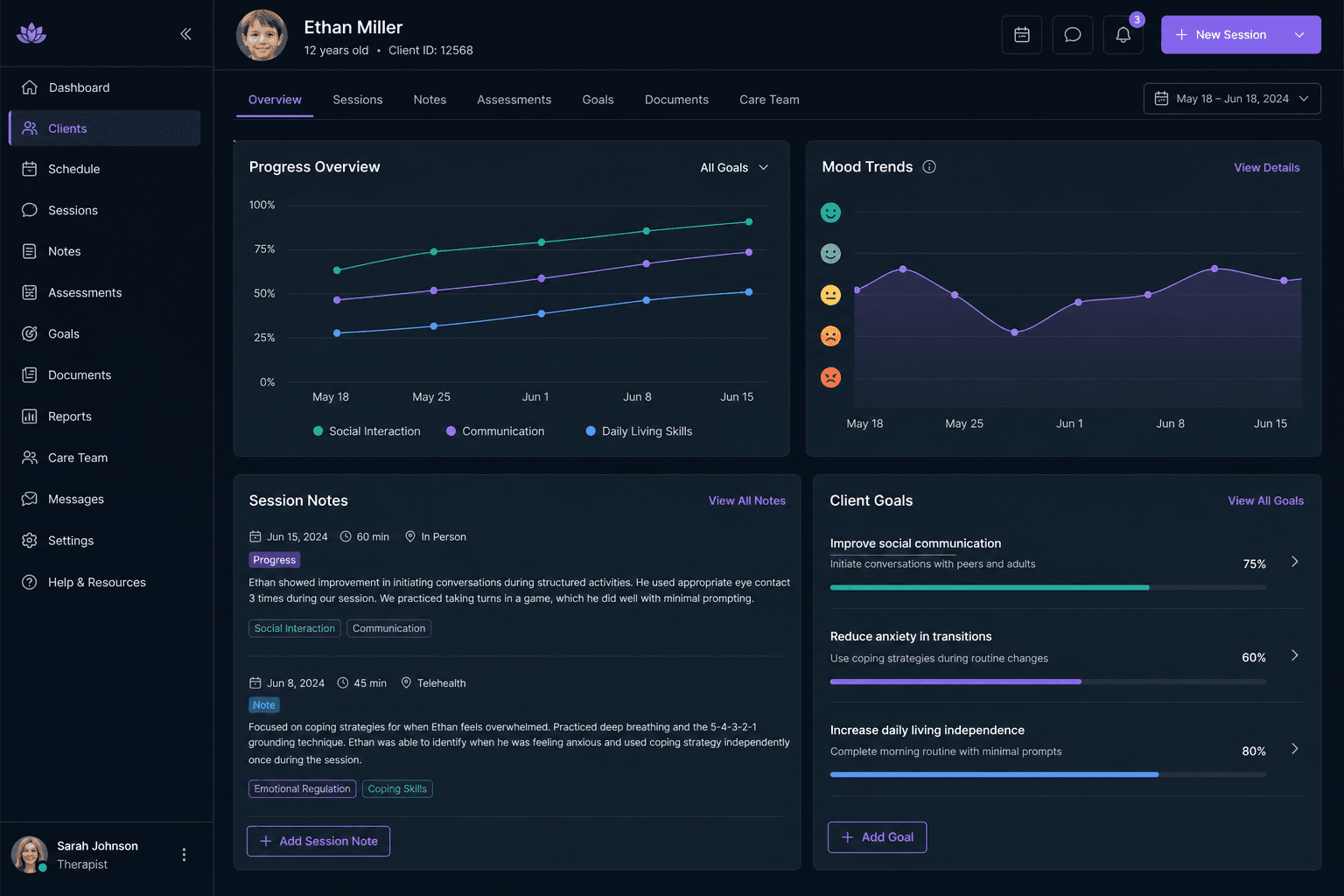
Task: Click the Coping Skills tag
Action: [x=397, y=789]
